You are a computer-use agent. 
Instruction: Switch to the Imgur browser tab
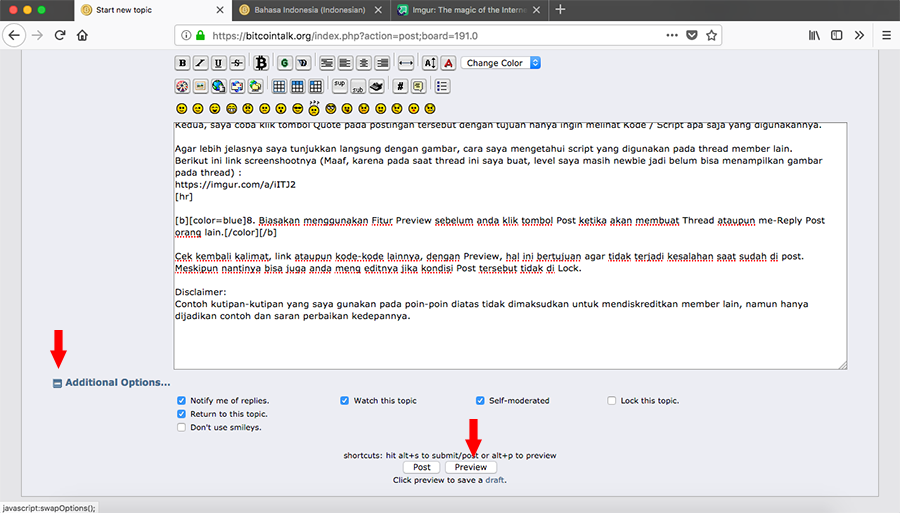pyautogui.click(x=469, y=10)
